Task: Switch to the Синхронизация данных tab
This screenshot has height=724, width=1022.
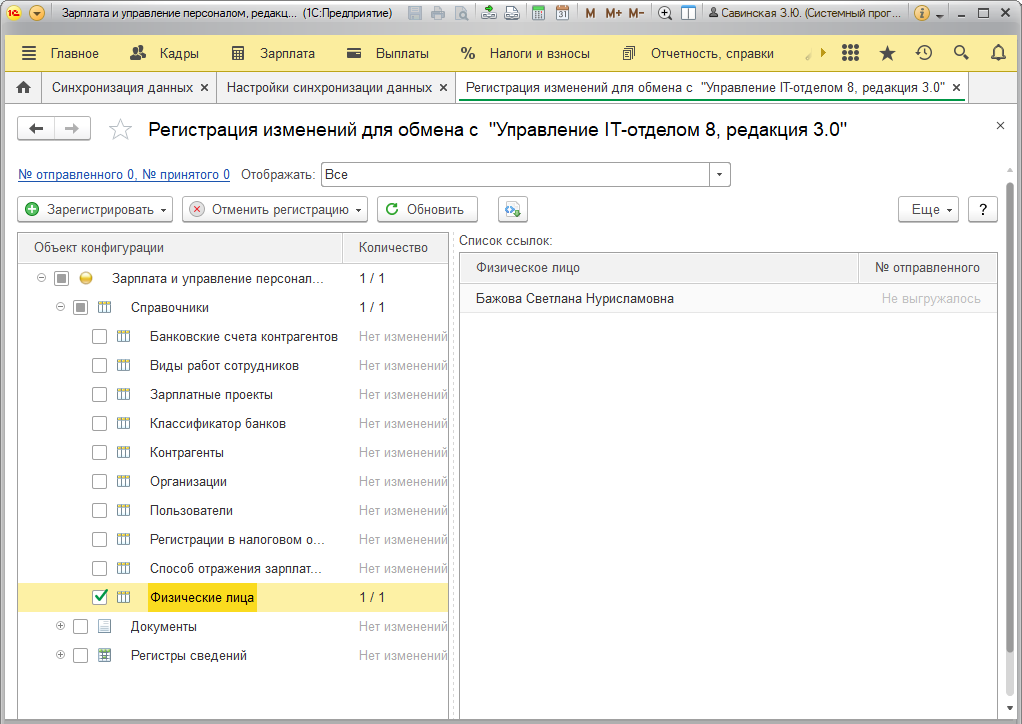Action: coord(122,88)
